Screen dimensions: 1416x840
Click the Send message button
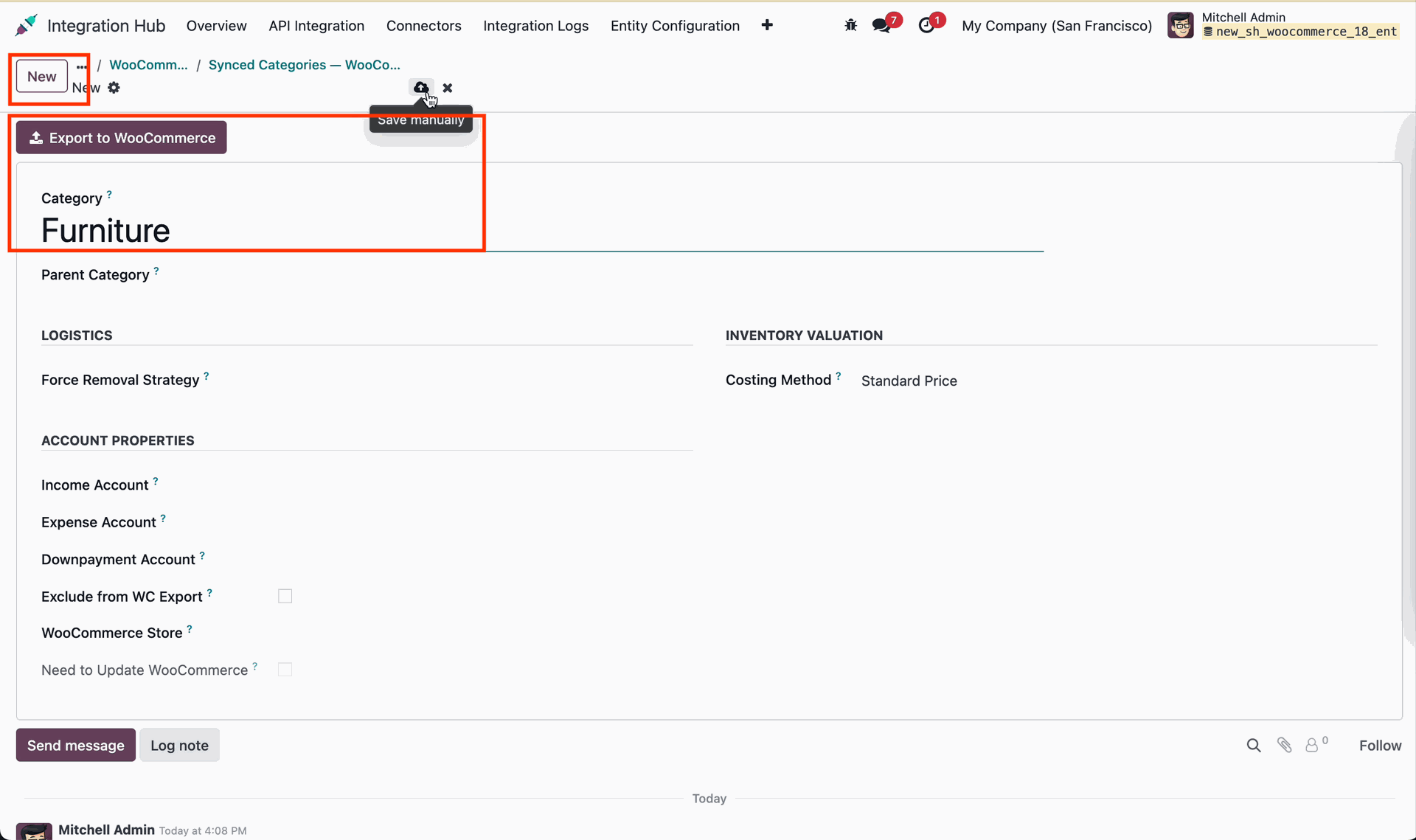coord(76,746)
